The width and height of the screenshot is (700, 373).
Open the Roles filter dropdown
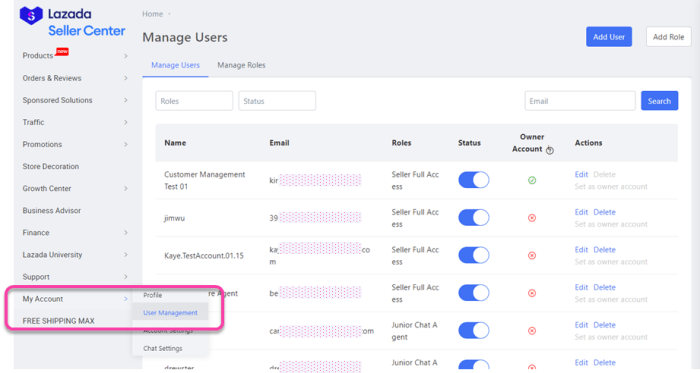[194, 101]
